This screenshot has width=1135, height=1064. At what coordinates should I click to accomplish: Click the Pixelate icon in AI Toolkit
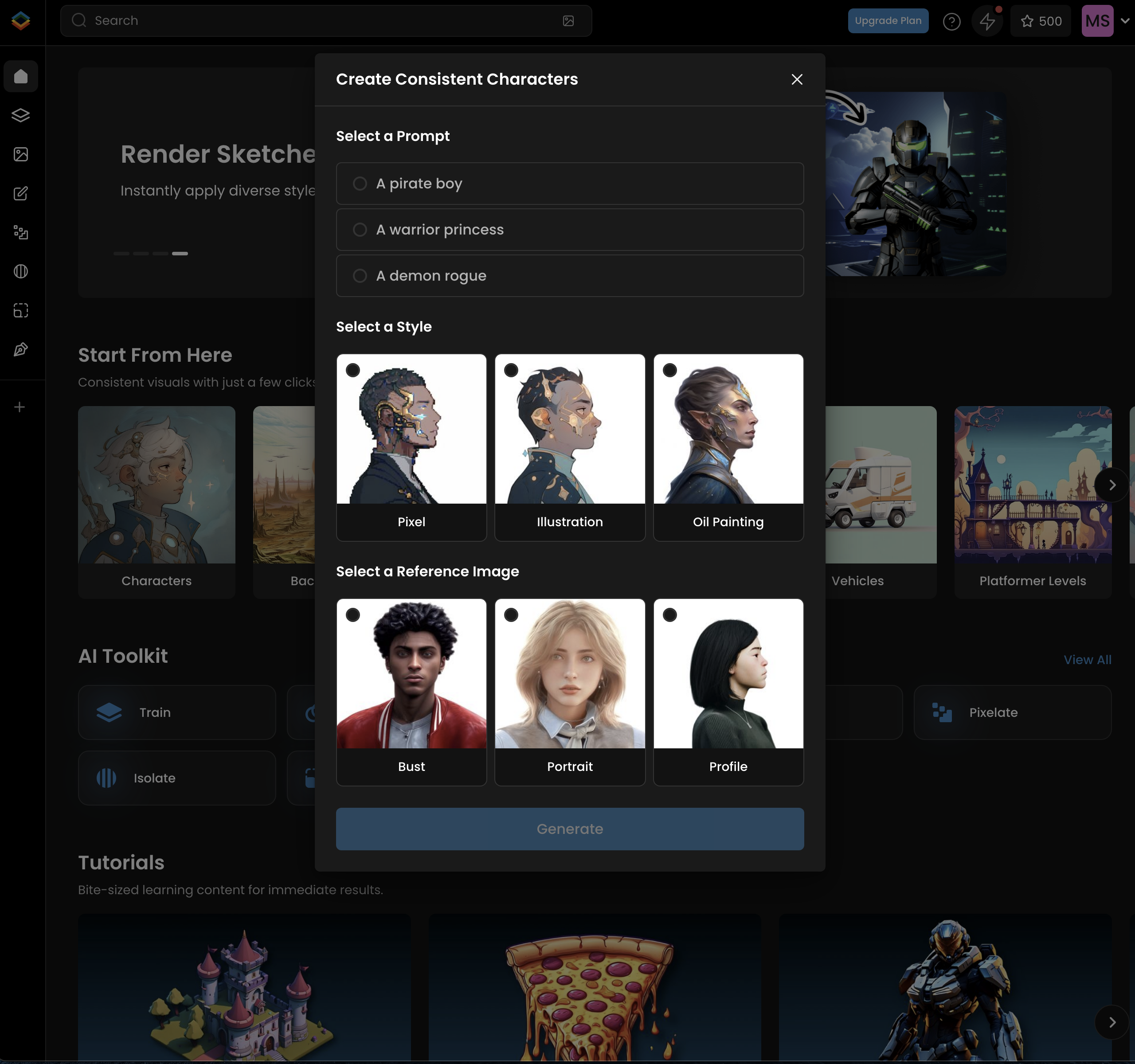point(942,712)
